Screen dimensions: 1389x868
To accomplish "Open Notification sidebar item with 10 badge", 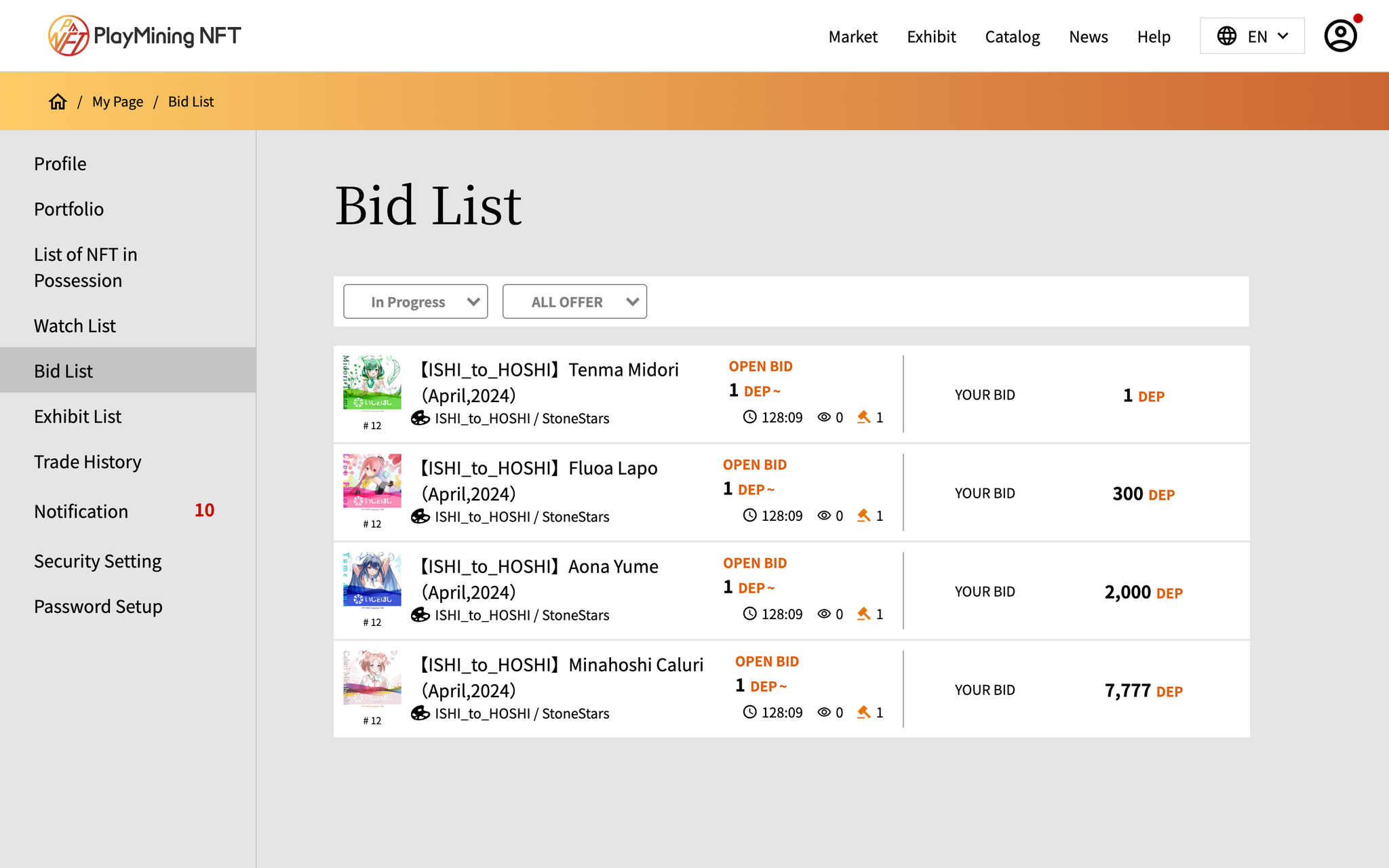I will pyautogui.click(x=81, y=511).
